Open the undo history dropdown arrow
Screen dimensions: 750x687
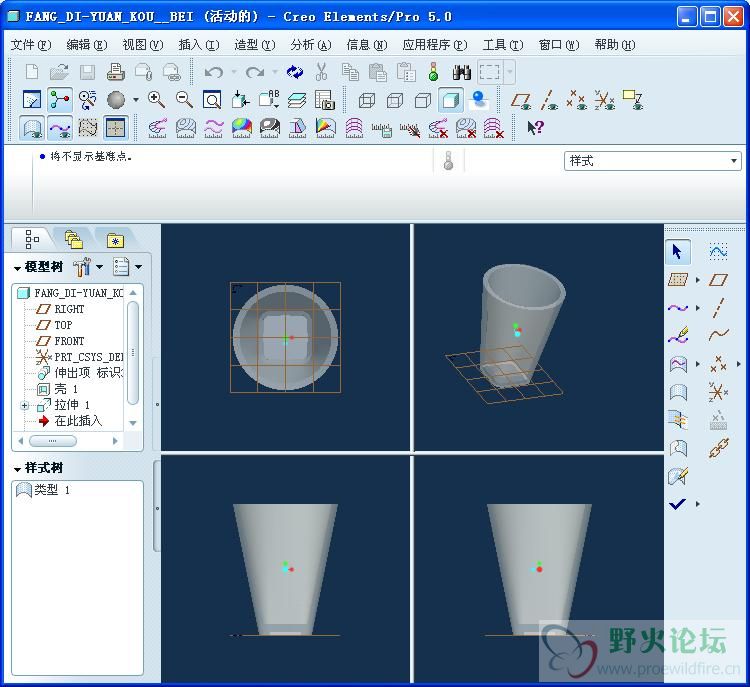click(x=234, y=72)
